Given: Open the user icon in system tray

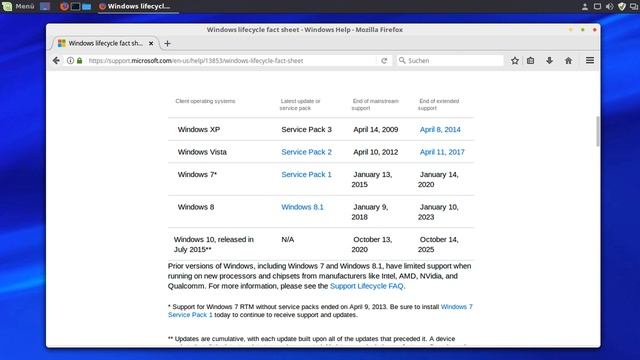Looking at the screenshot, I should pyautogui.click(x=584, y=6).
